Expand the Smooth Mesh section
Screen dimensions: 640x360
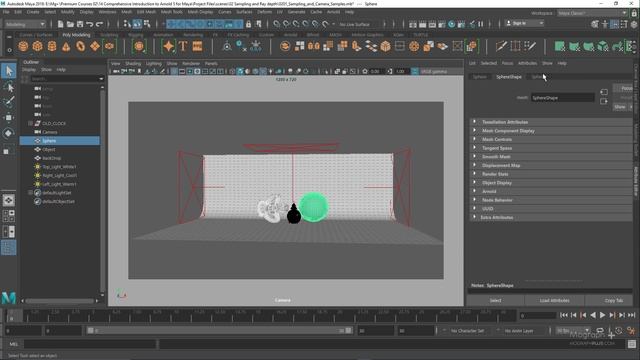[x=551, y=157]
